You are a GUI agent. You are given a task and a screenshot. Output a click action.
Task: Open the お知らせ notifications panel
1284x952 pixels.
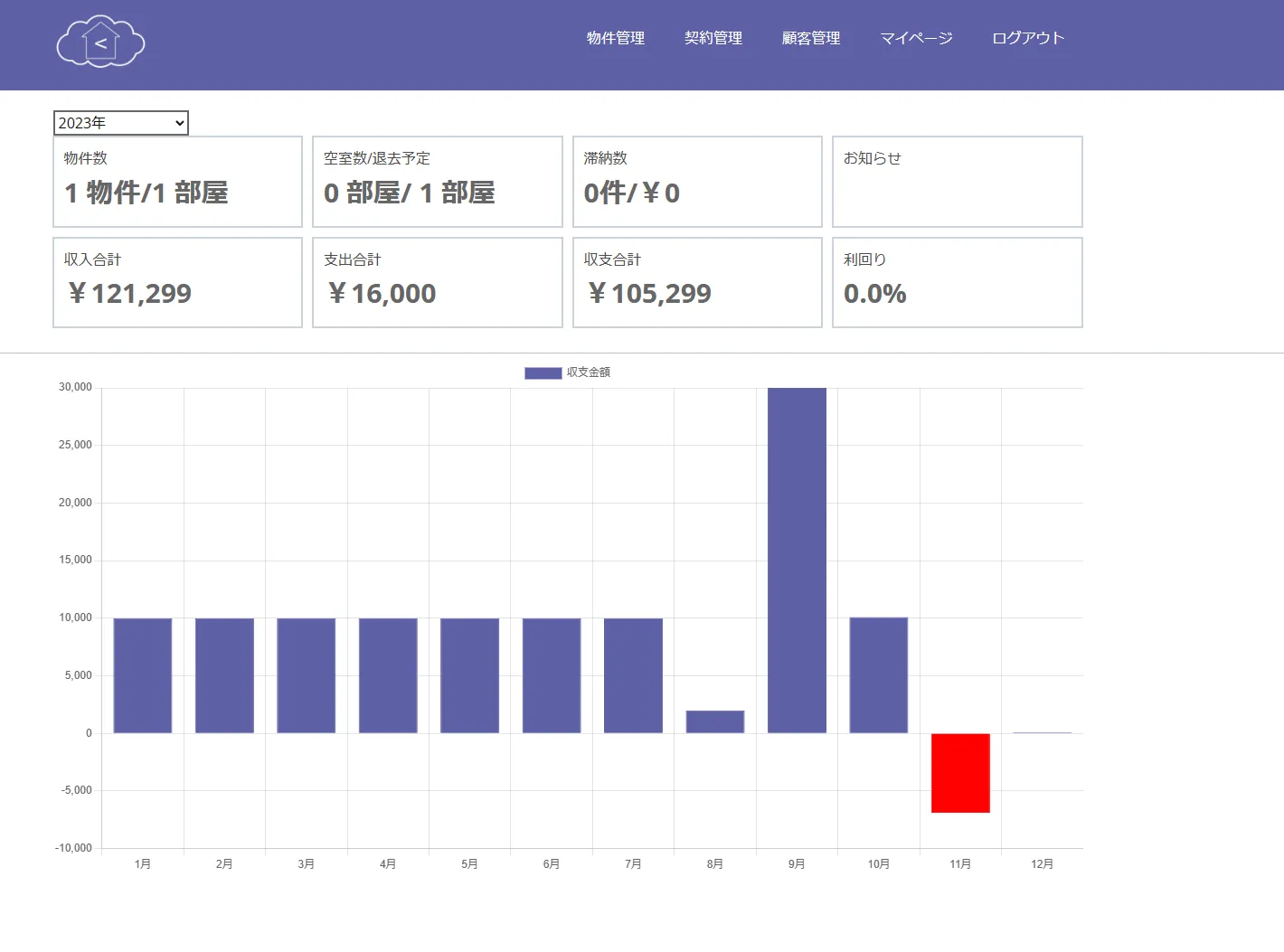957,181
